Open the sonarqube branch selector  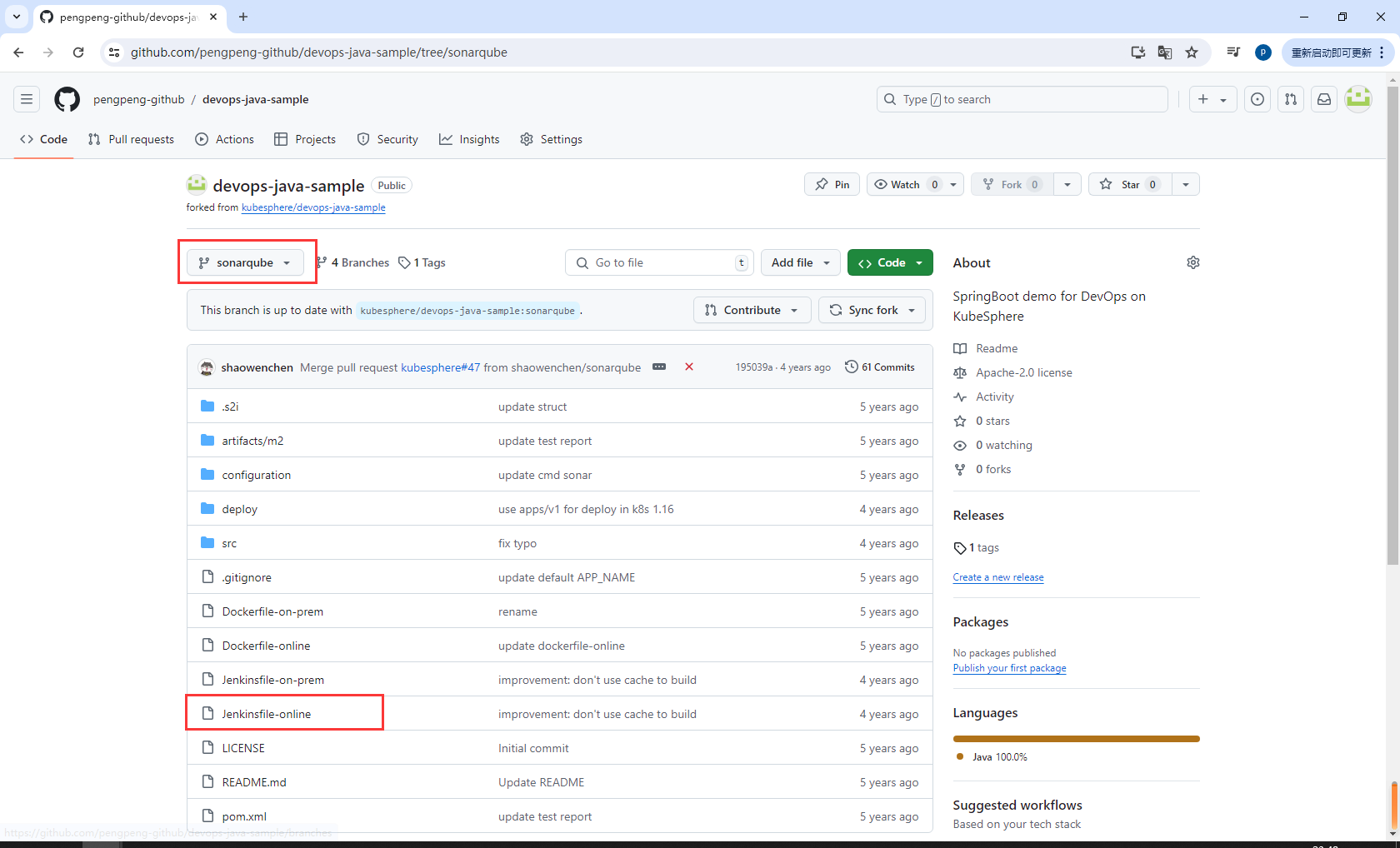[245, 262]
